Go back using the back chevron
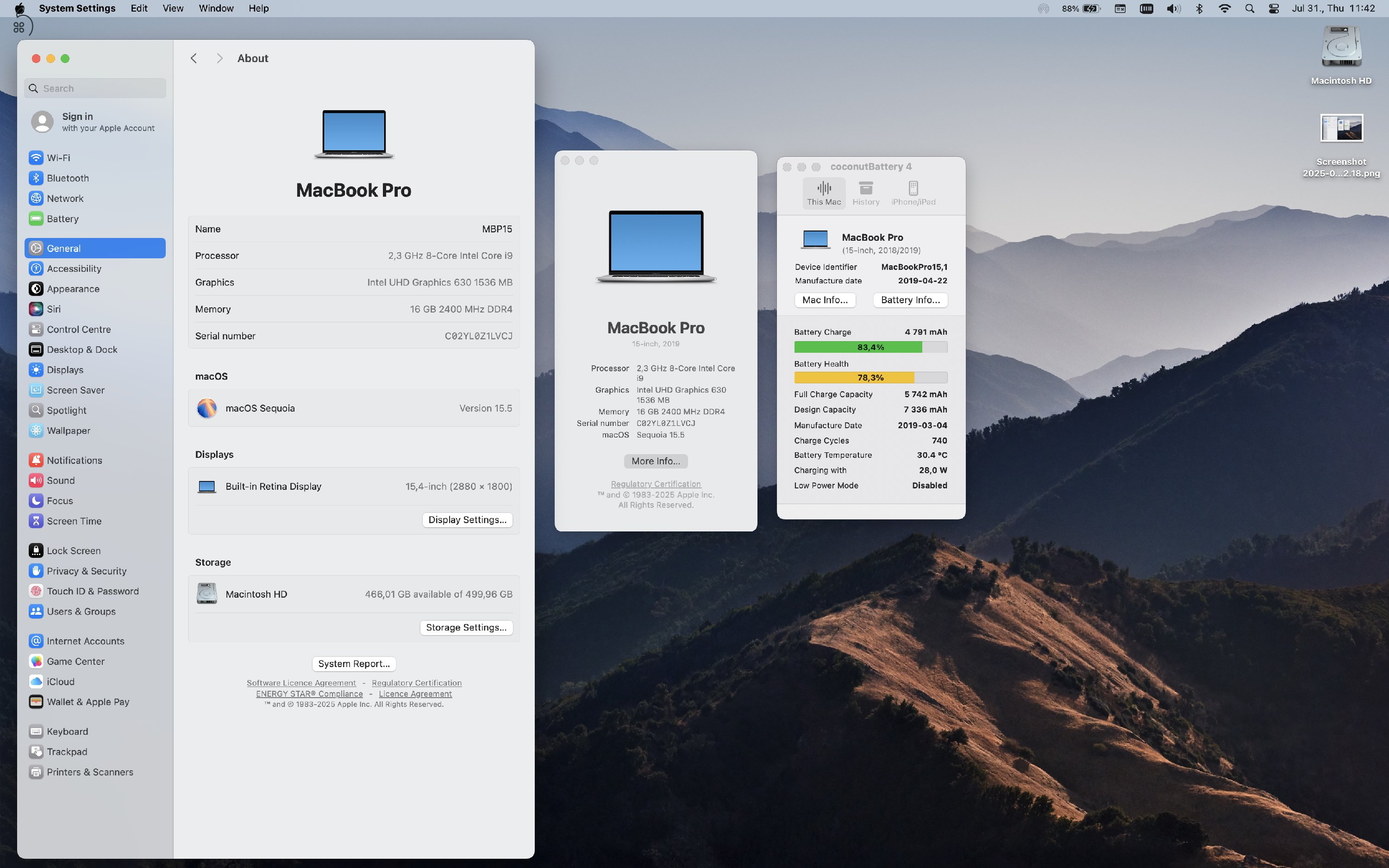The height and width of the screenshot is (868, 1389). point(194,58)
